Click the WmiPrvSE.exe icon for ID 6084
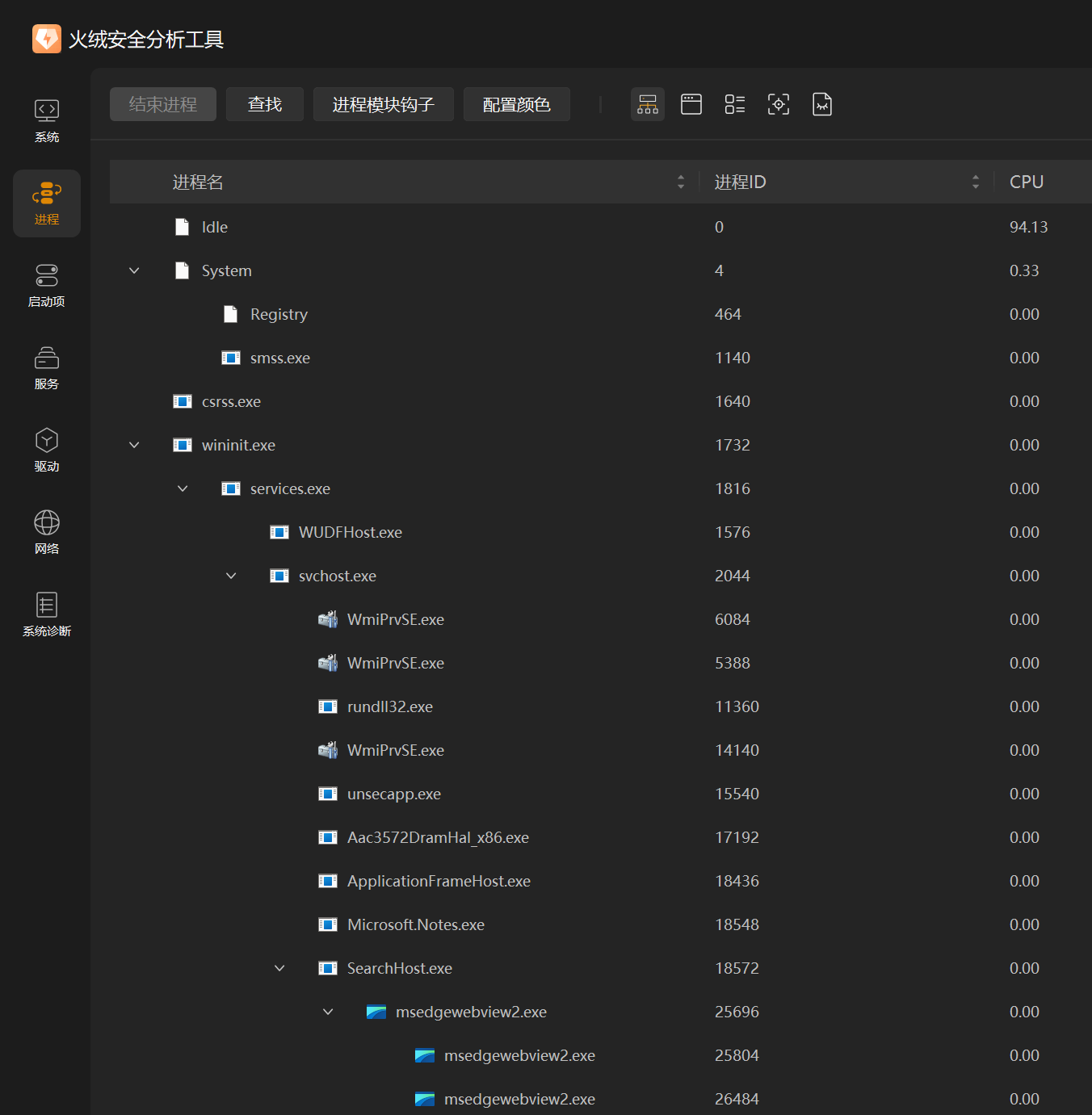Viewport: 1092px width, 1115px height. (328, 619)
